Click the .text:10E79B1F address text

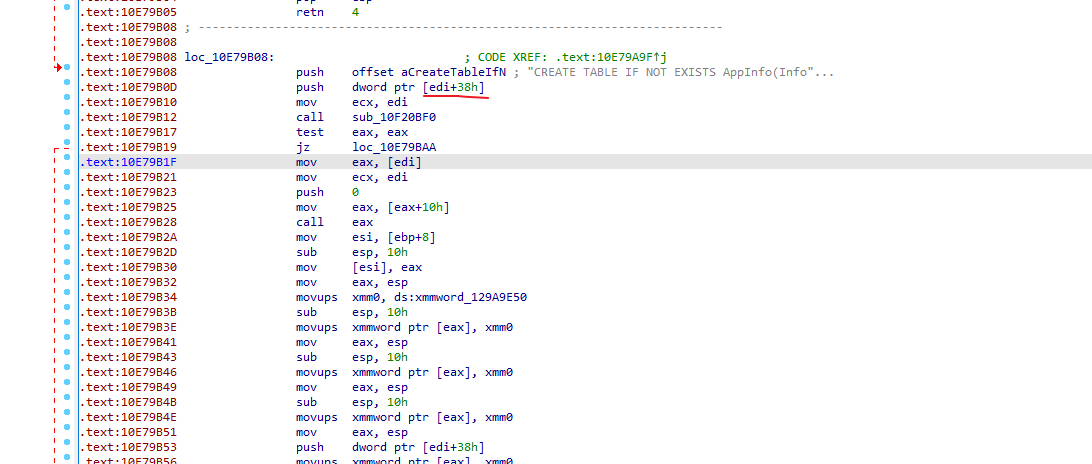[127, 162]
